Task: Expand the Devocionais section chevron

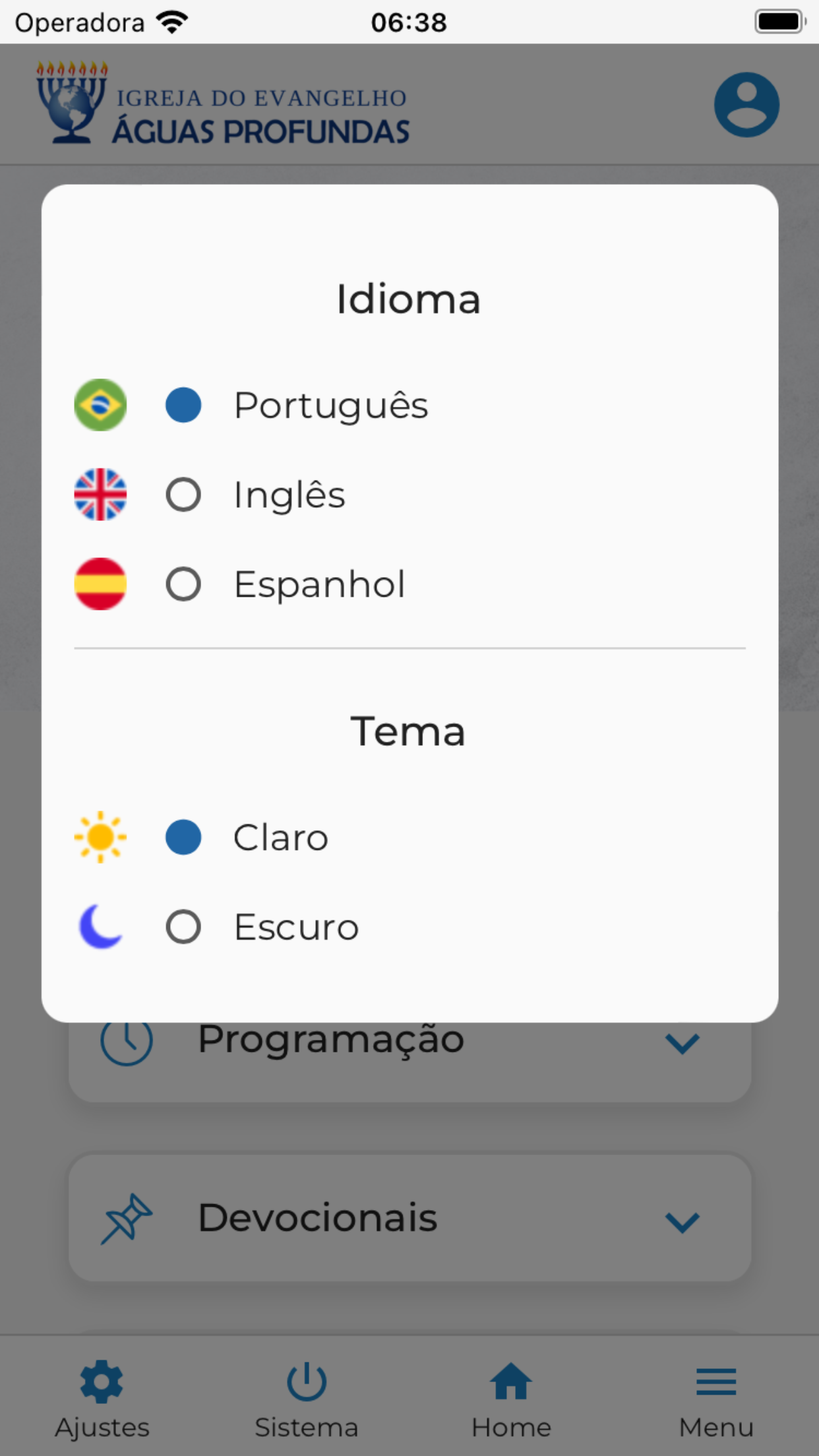Action: click(x=682, y=1222)
